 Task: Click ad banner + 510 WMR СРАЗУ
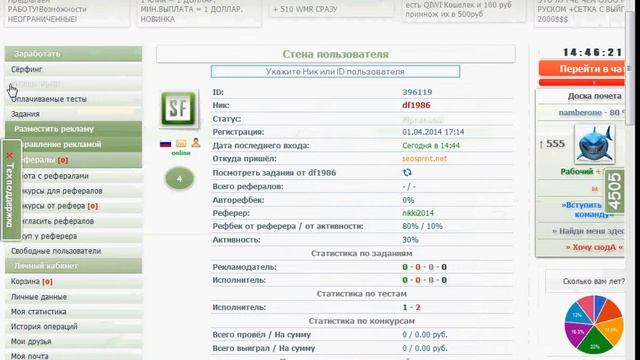click(x=331, y=9)
